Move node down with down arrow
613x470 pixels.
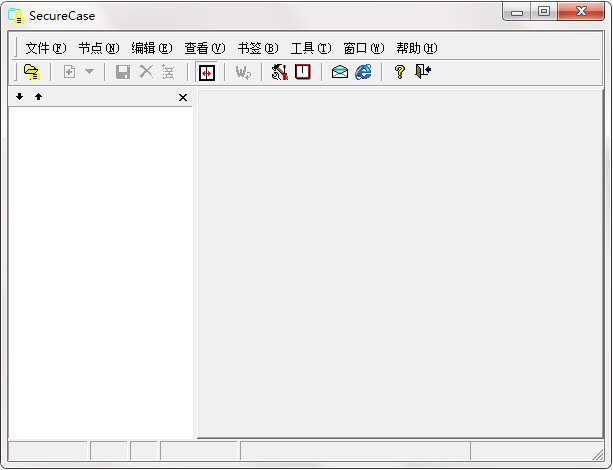coord(20,97)
